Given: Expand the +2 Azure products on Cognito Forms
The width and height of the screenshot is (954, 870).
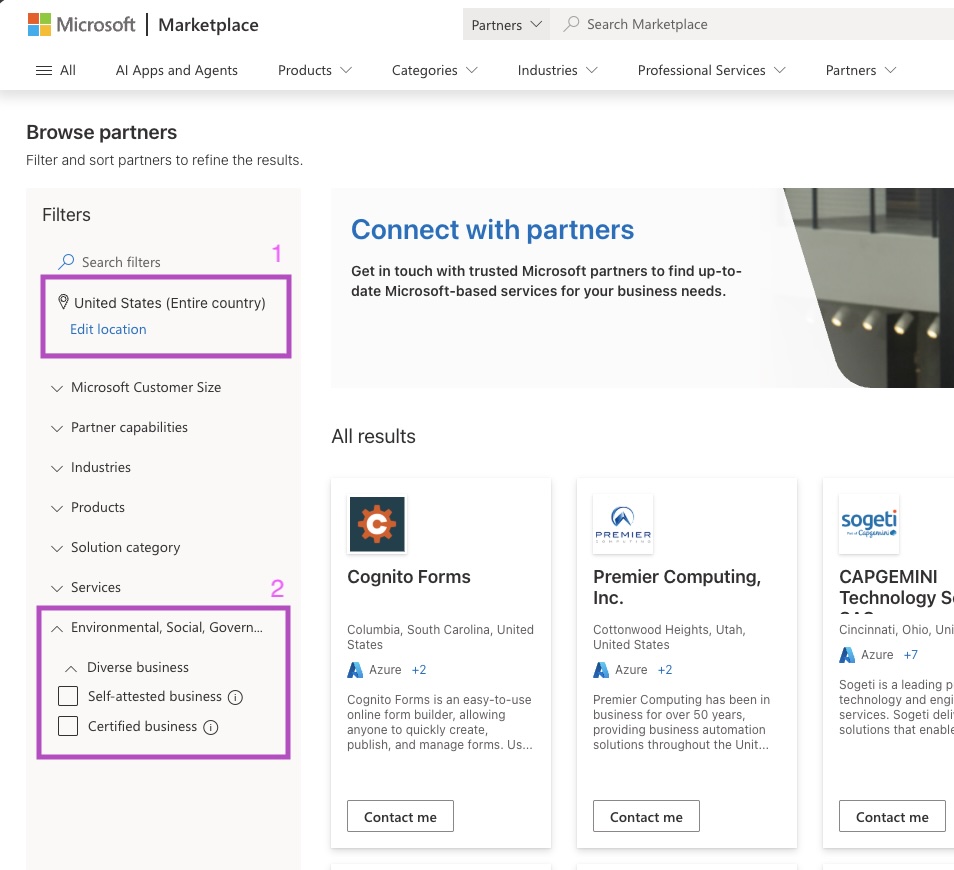Looking at the screenshot, I should pyautogui.click(x=418, y=670).
